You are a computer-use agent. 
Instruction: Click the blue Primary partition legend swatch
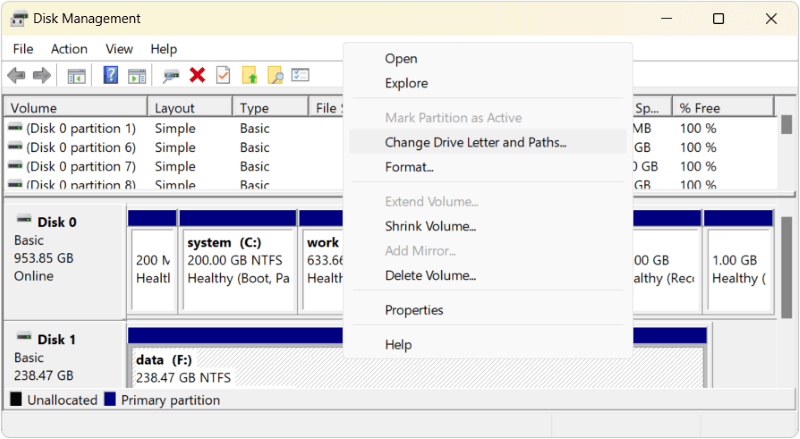point(110,399)
